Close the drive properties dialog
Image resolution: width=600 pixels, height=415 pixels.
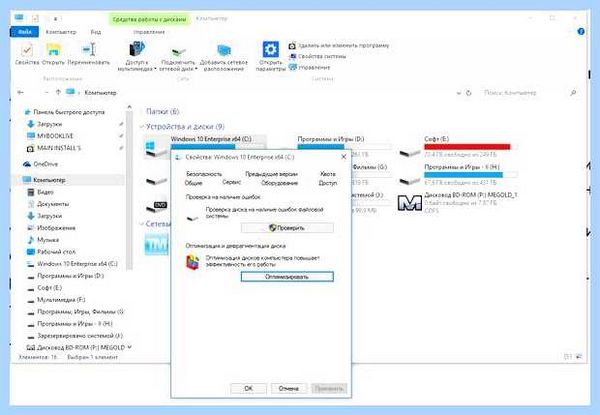[344, 157]
